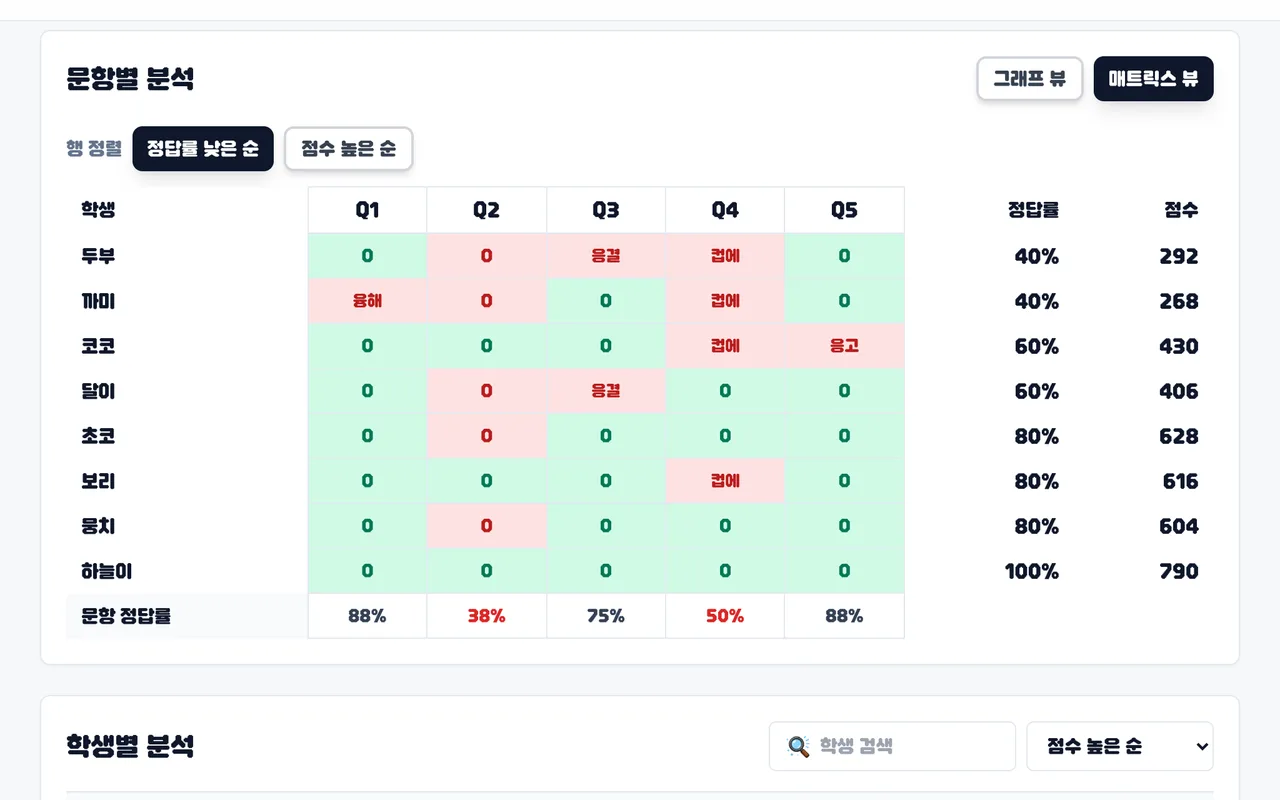This screenshot has height=800, width=1280.
Task: Click the Q2 column header
Action: tap(486, 210)
